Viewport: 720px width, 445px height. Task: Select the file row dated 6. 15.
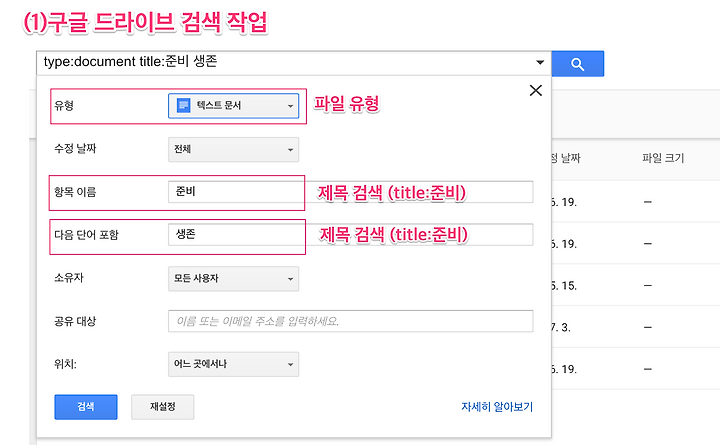coord(630,285)
